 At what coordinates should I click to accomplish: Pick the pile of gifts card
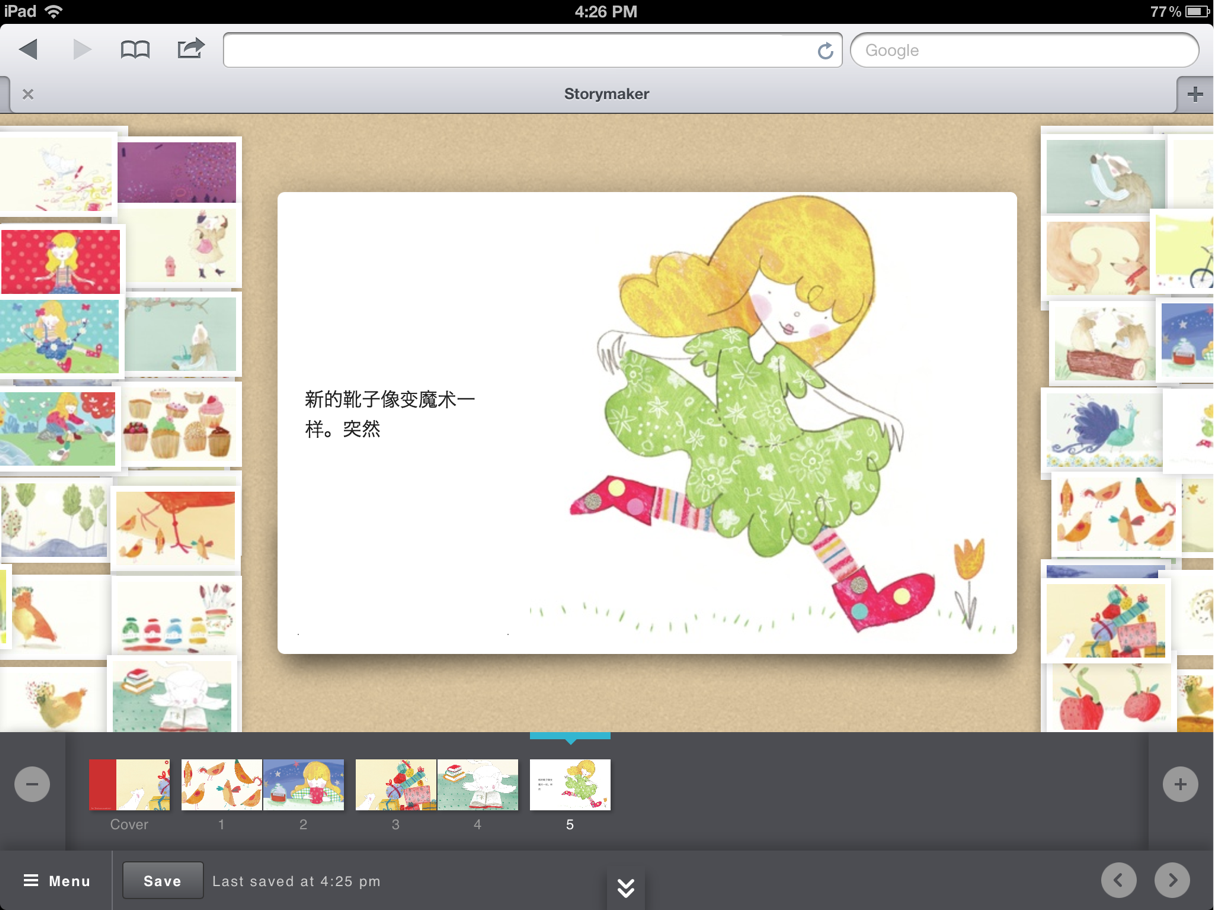point(1106,620)
